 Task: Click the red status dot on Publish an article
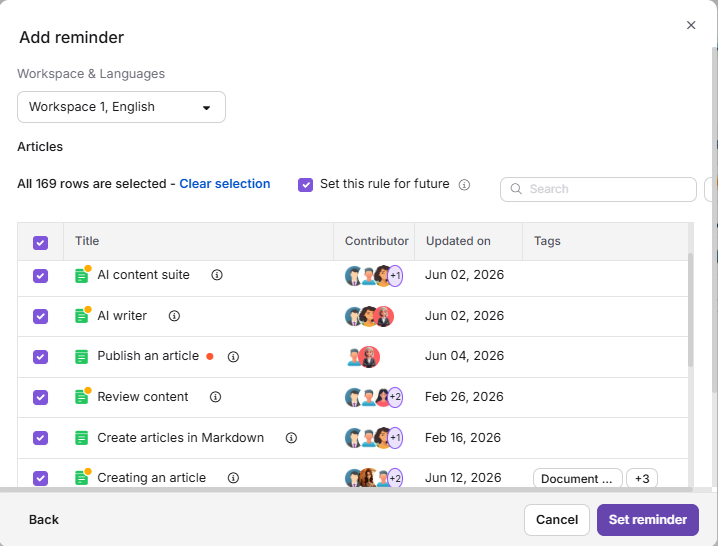[210, 356]
